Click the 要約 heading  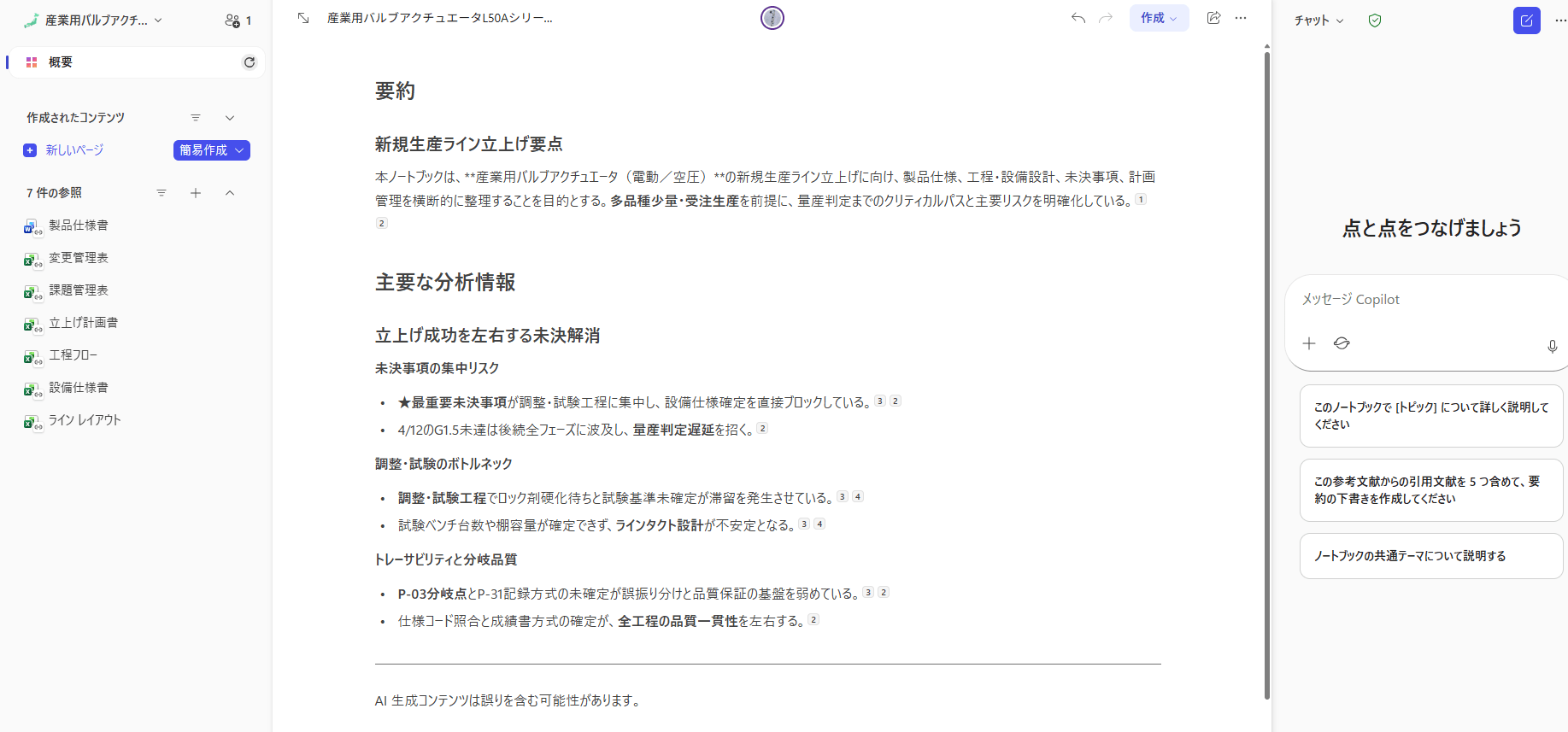[395, 91]
